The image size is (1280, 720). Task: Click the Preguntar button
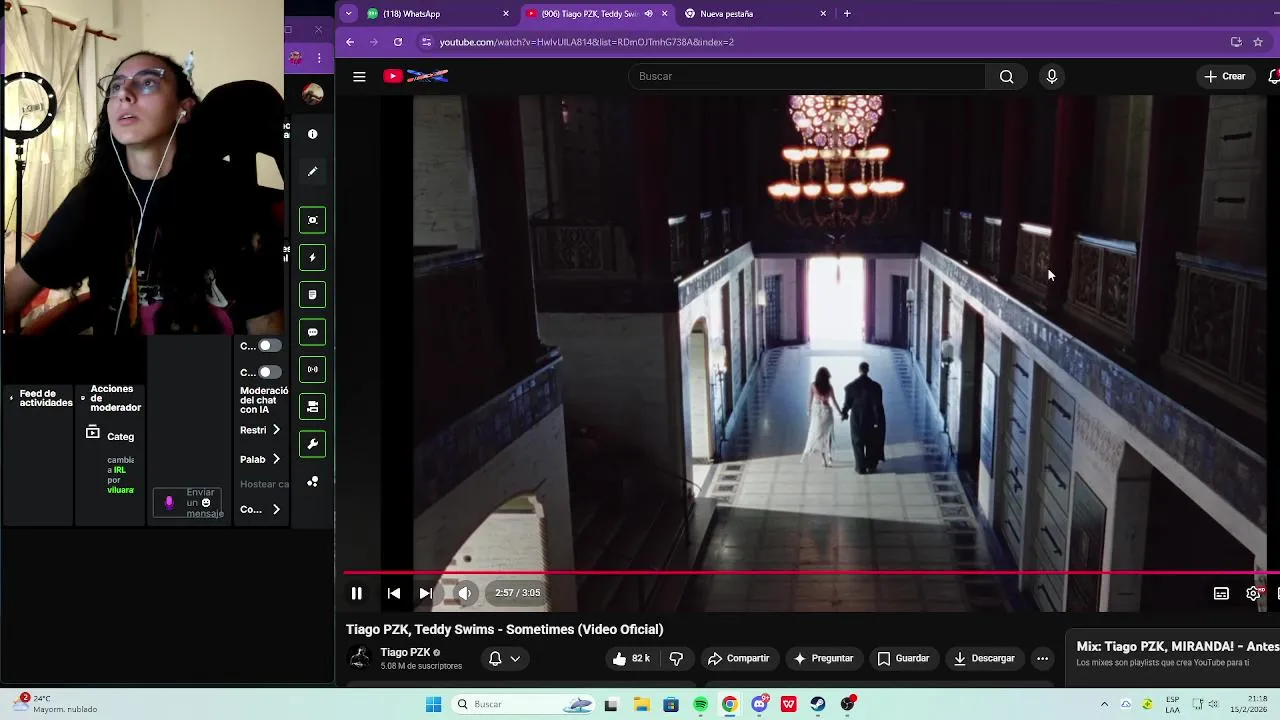(823, 658)
